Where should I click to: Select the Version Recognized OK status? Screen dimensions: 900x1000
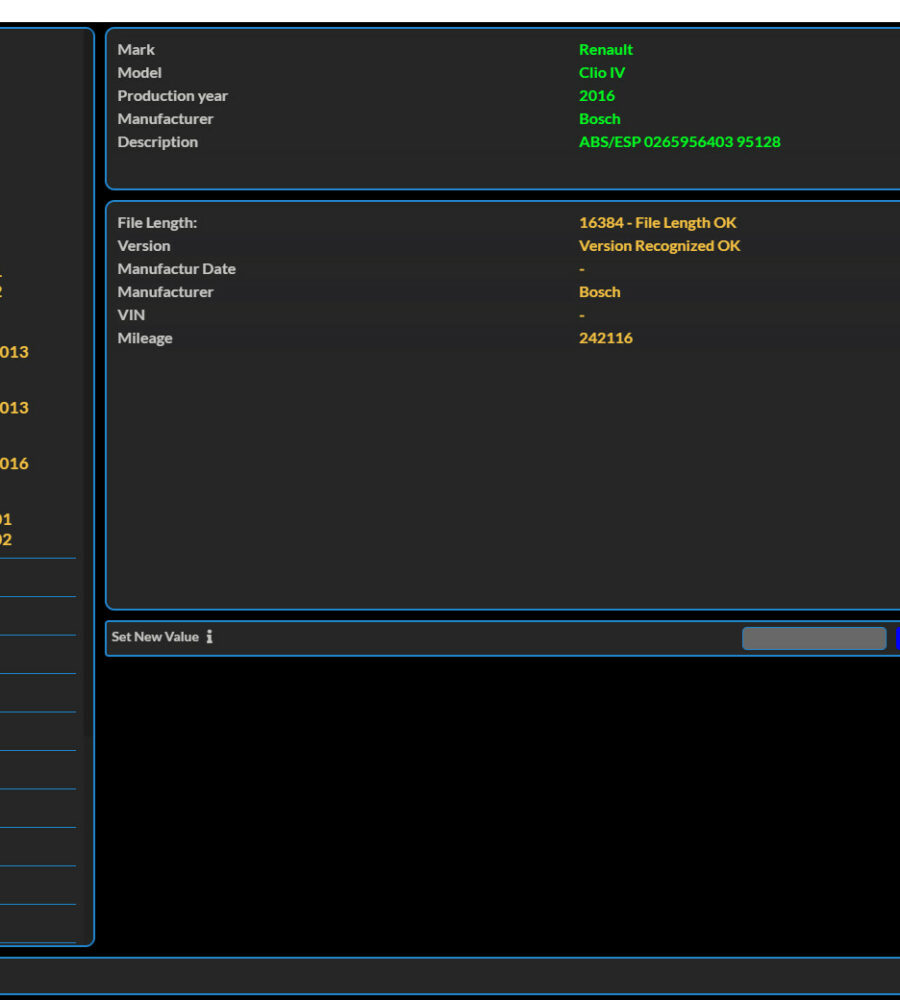pyautogui.click(x=659, y=246)
